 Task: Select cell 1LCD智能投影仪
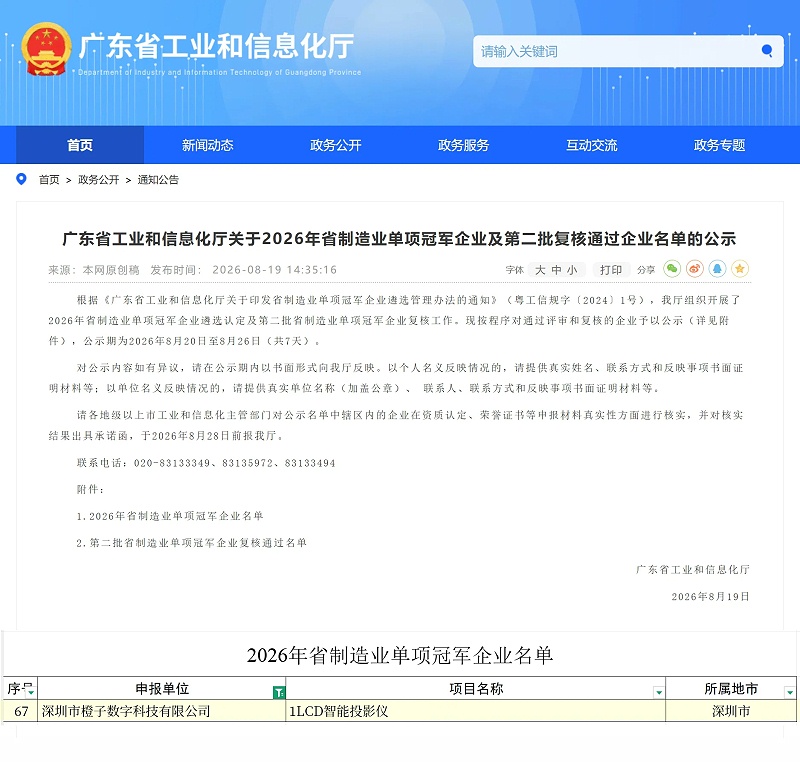point(476,711)
